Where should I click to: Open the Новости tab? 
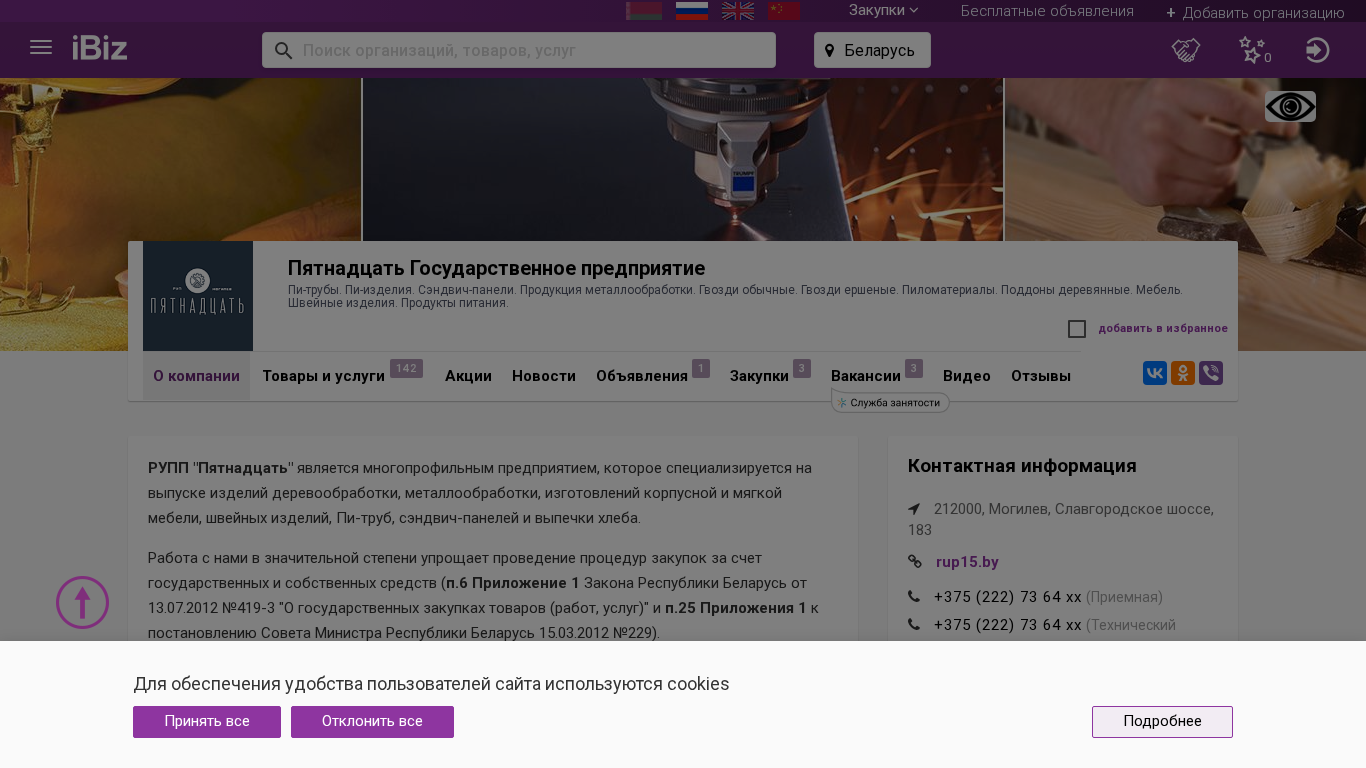coord(544,376)
